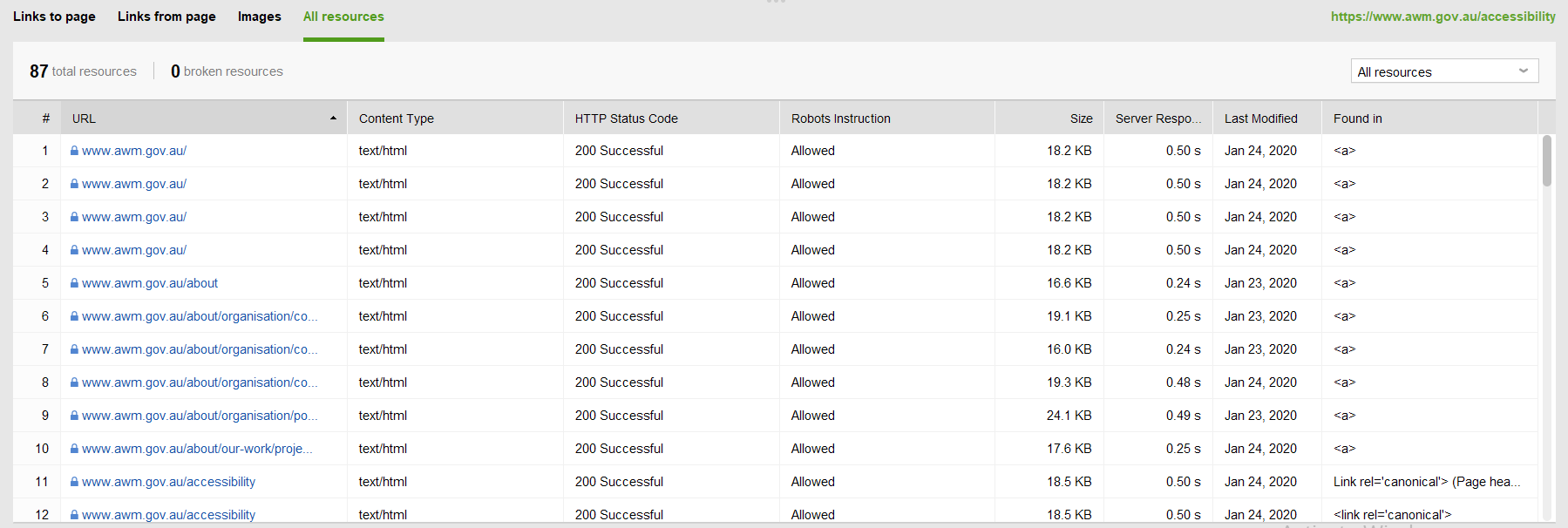Click the lock icon in row 9
The height and width of the screenshot is (528, 1568).
pyautogui.click(x=74, y=416)
